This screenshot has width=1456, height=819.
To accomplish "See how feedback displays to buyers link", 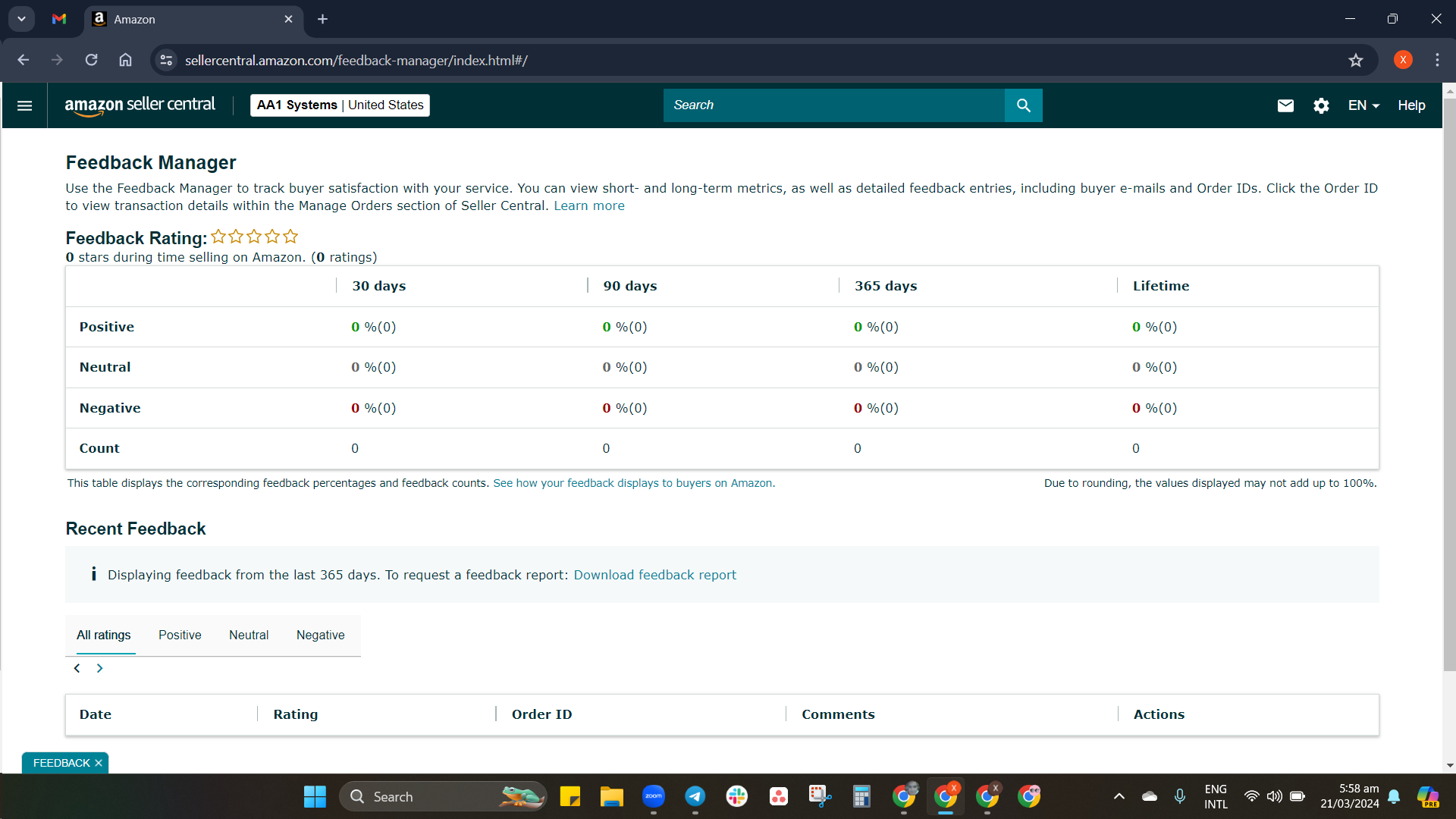I will pos(634,483).
